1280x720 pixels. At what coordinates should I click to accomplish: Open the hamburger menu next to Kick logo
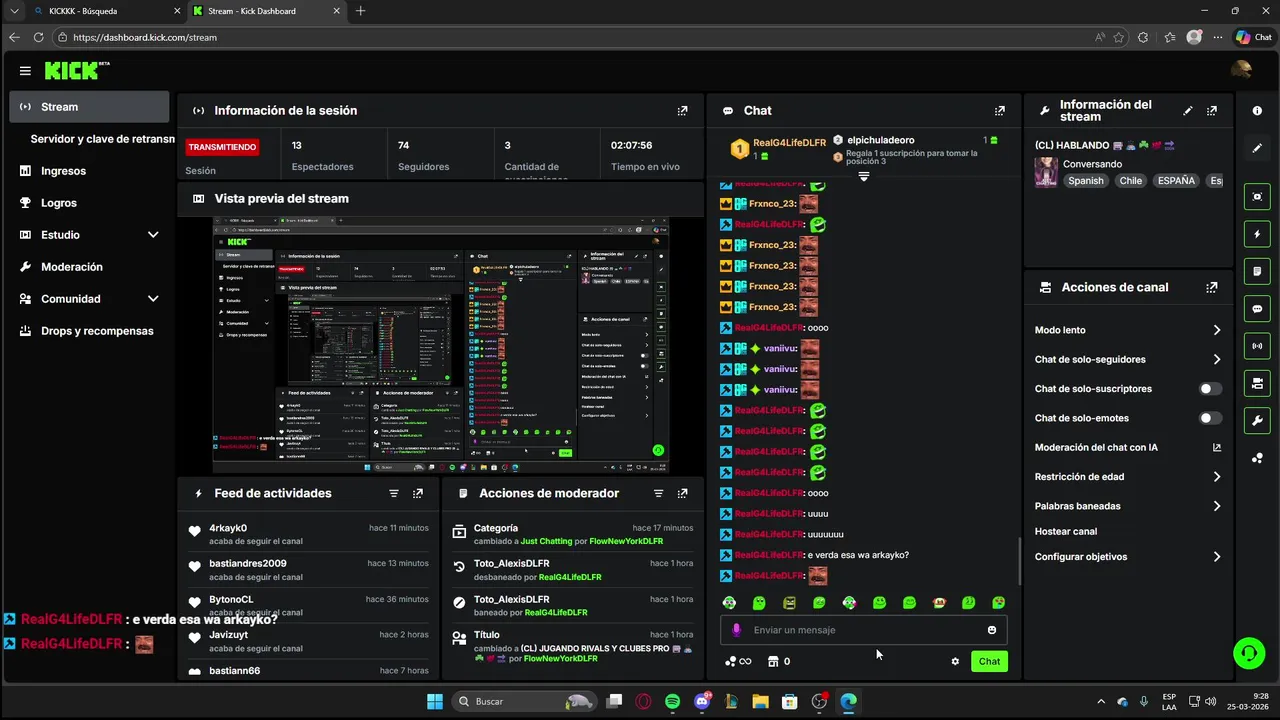tap(25, 71)
